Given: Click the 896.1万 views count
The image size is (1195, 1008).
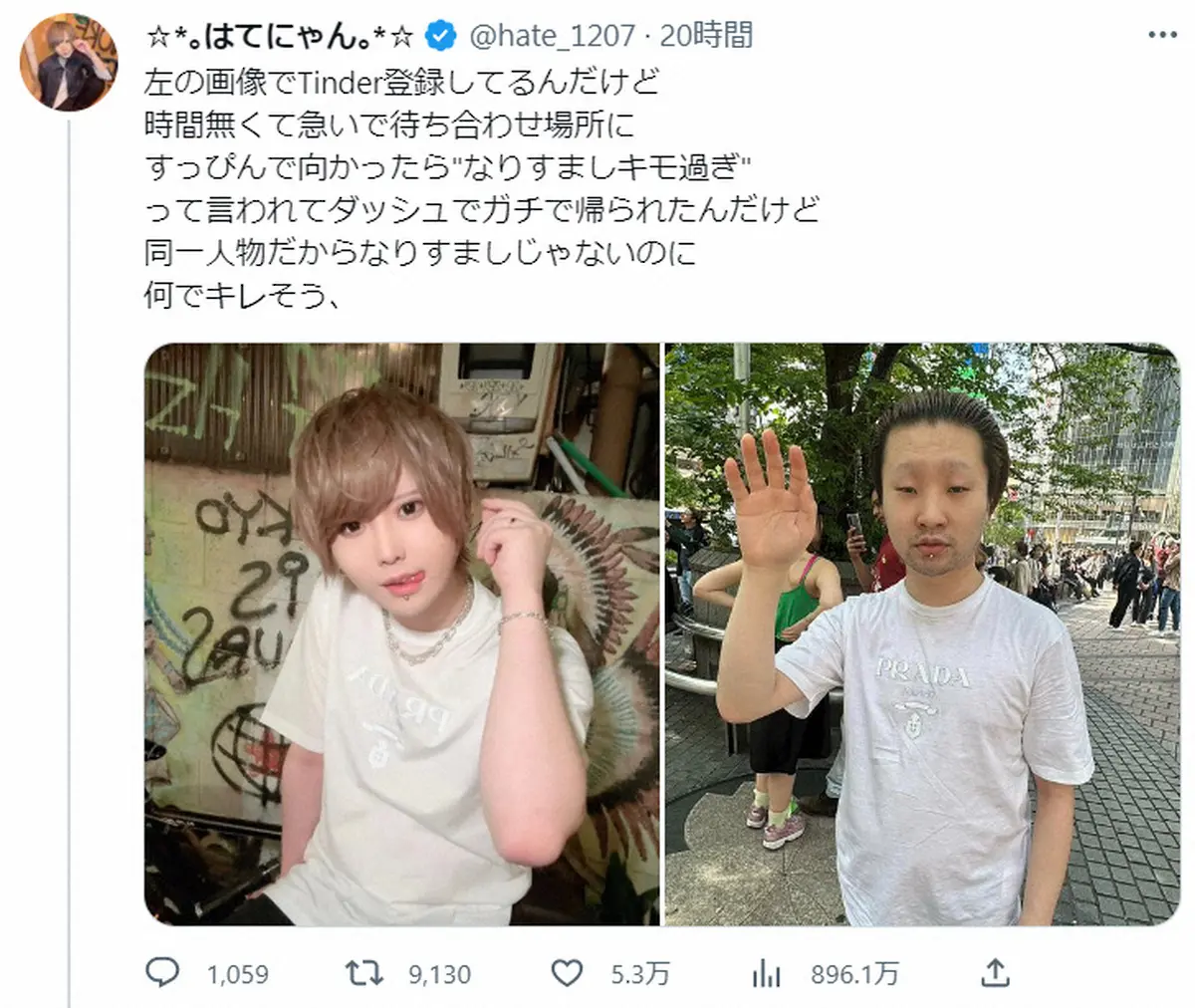Looking at the screenshot, I should (x=855, y=974).
